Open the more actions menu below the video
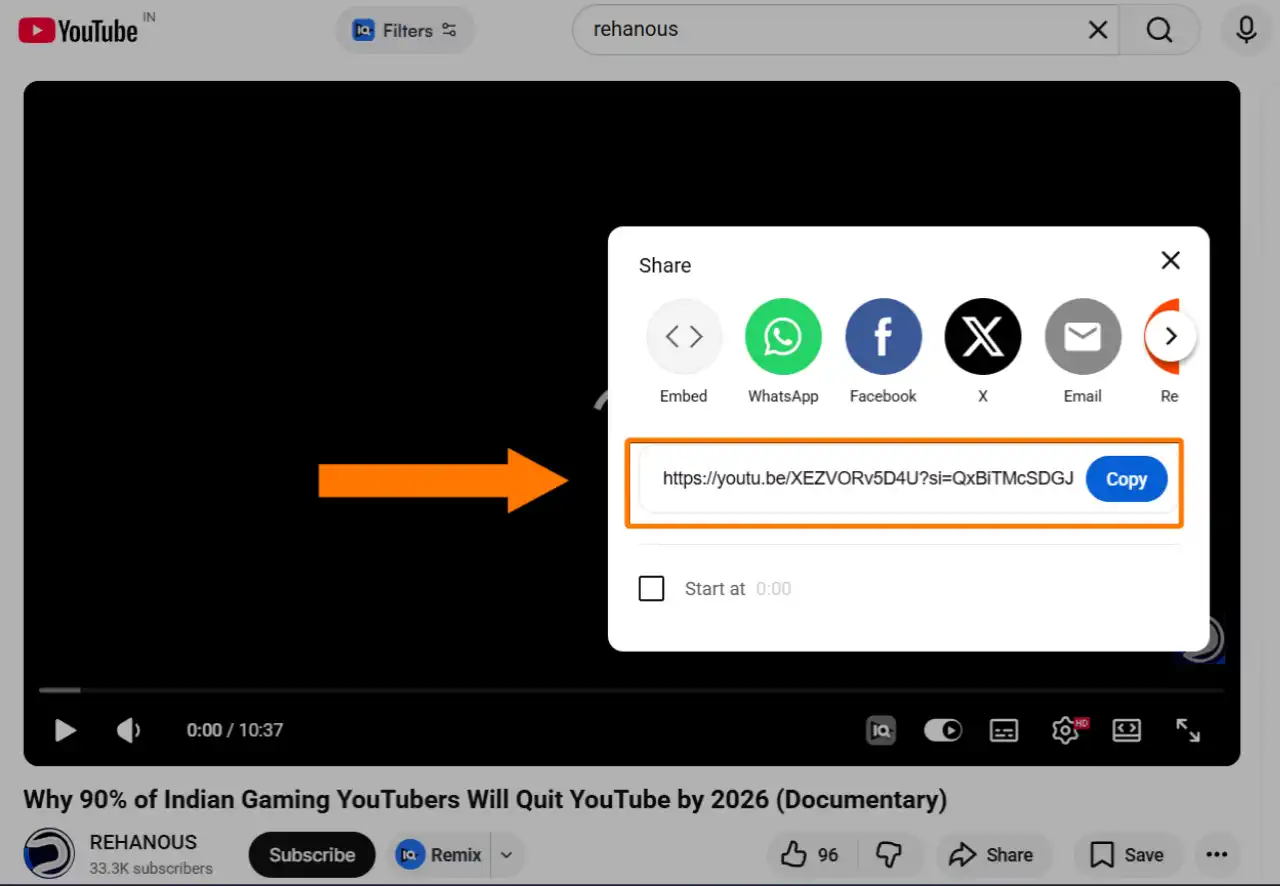The width and height of the screenshot is (1280, 886). coord(1217,854)
